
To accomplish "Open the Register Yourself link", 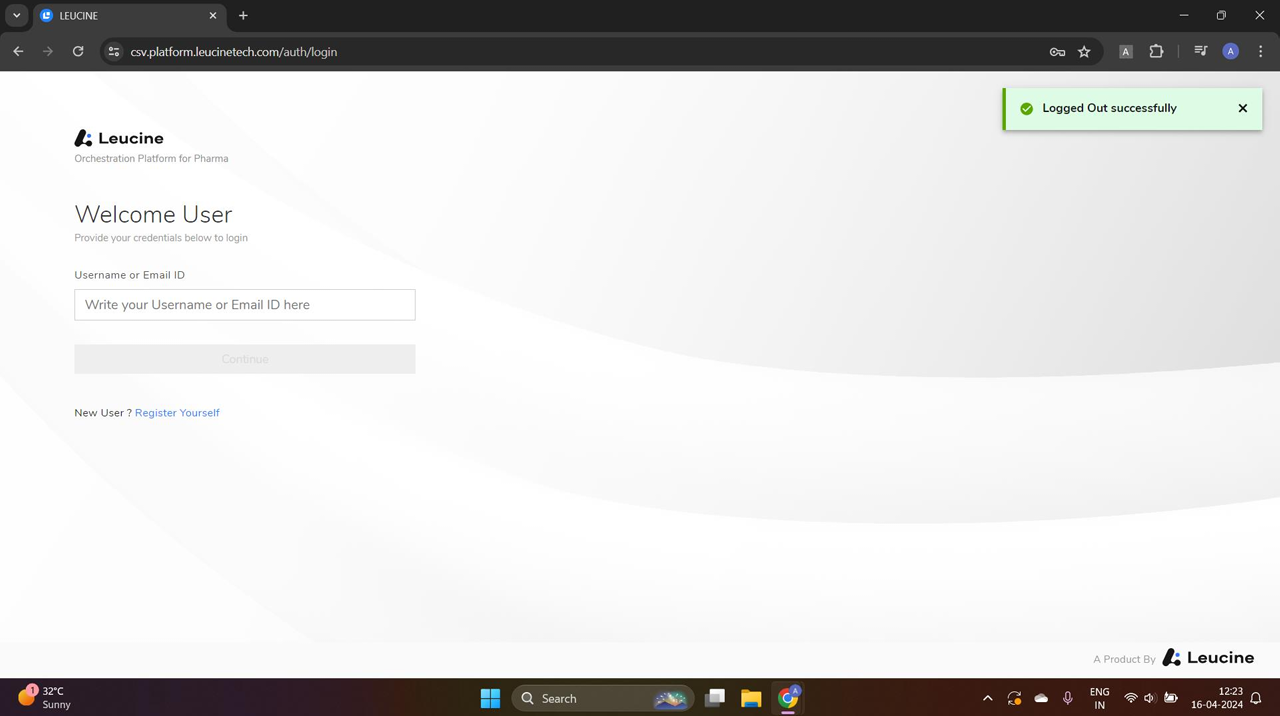I will [177, 413].
